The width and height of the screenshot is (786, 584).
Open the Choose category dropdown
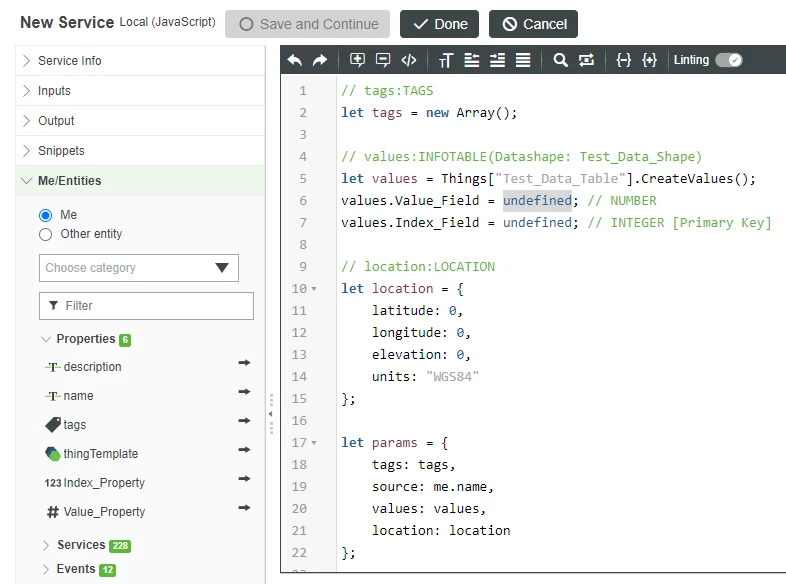coord(139,268)
